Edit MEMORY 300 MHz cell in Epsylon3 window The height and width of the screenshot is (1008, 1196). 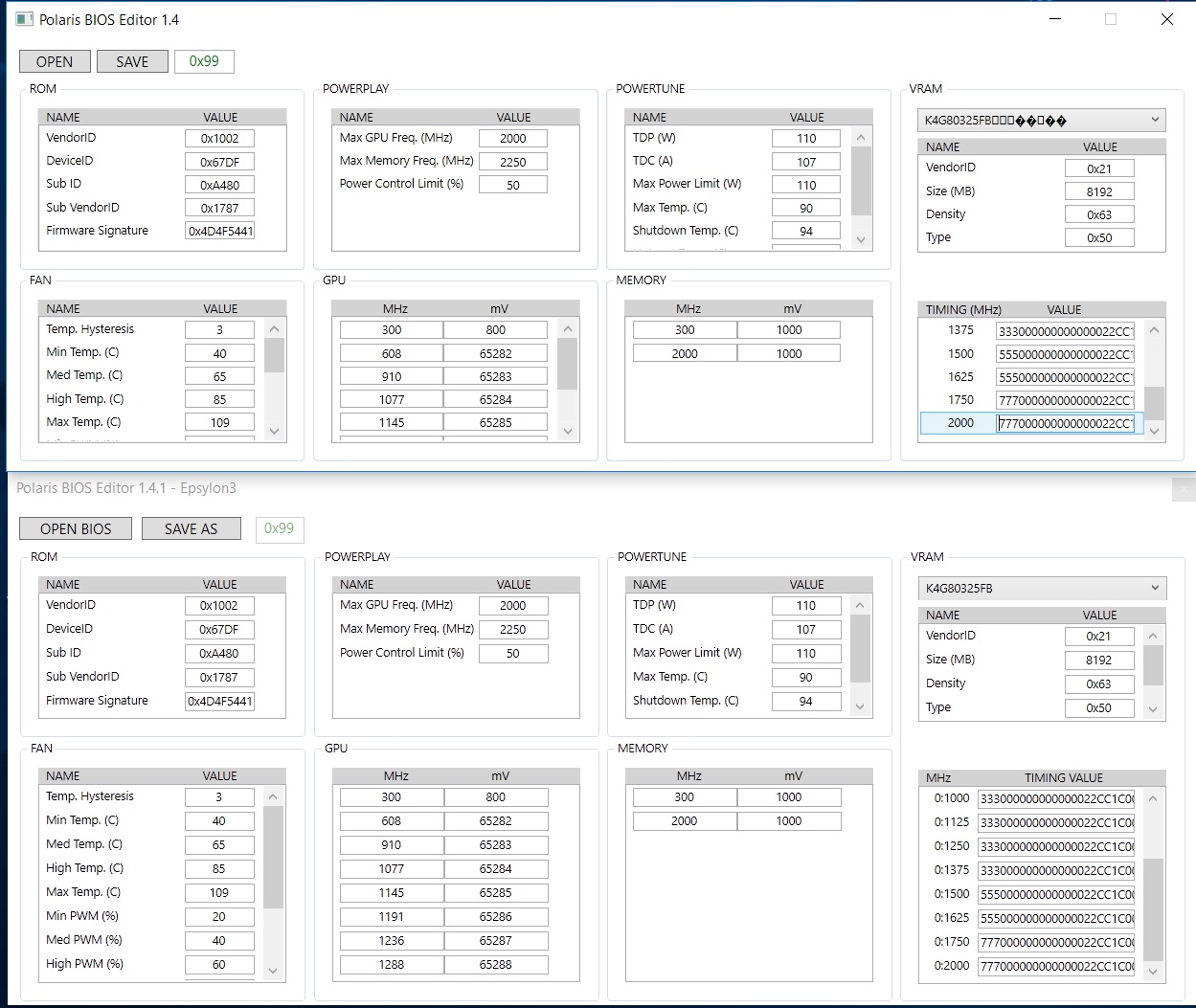(685, 796)
